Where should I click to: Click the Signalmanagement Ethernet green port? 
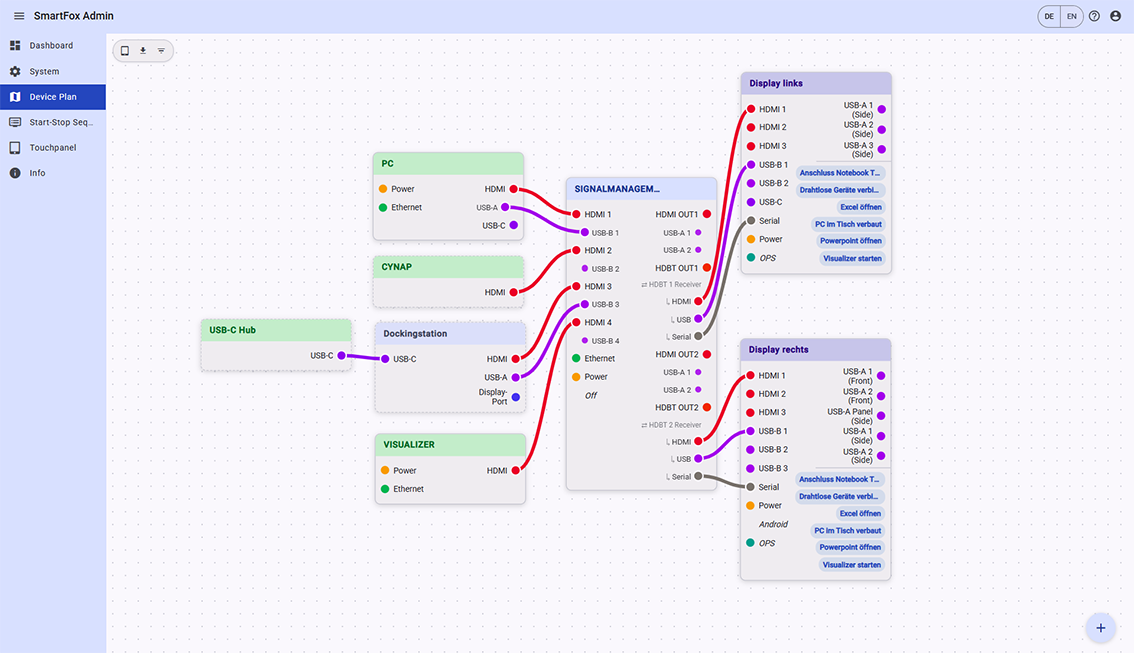point(576,359)
